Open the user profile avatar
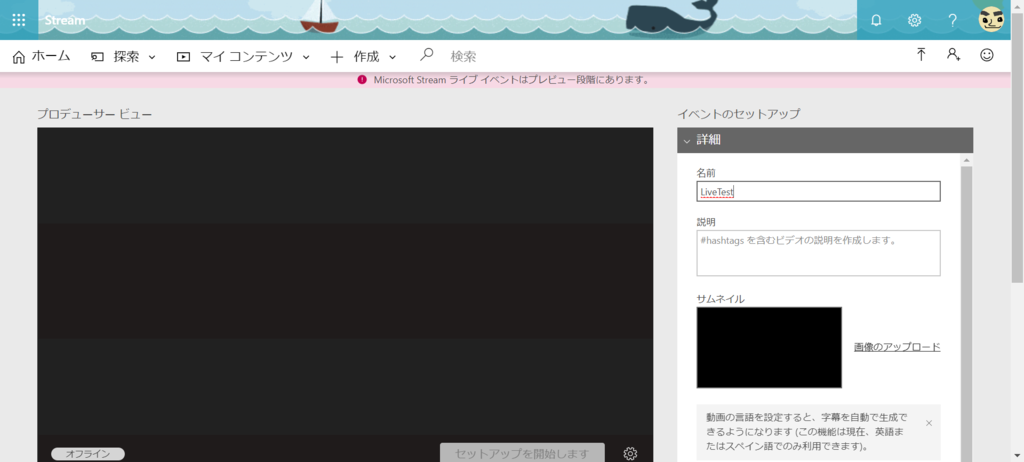 click(x=991, y=20)
